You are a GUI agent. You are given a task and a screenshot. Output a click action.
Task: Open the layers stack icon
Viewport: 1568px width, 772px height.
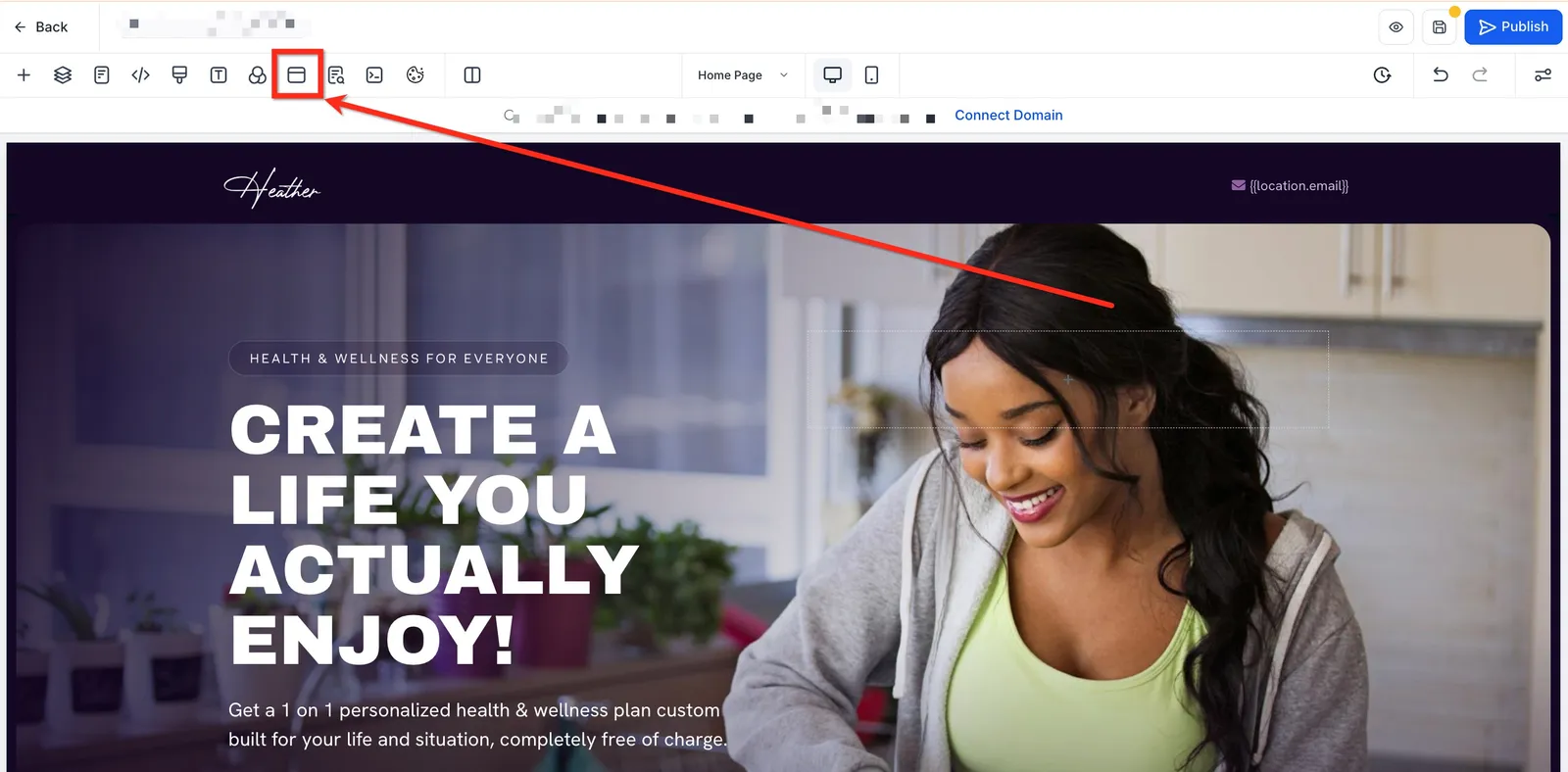pyautogui.click(x=63, y=75)
